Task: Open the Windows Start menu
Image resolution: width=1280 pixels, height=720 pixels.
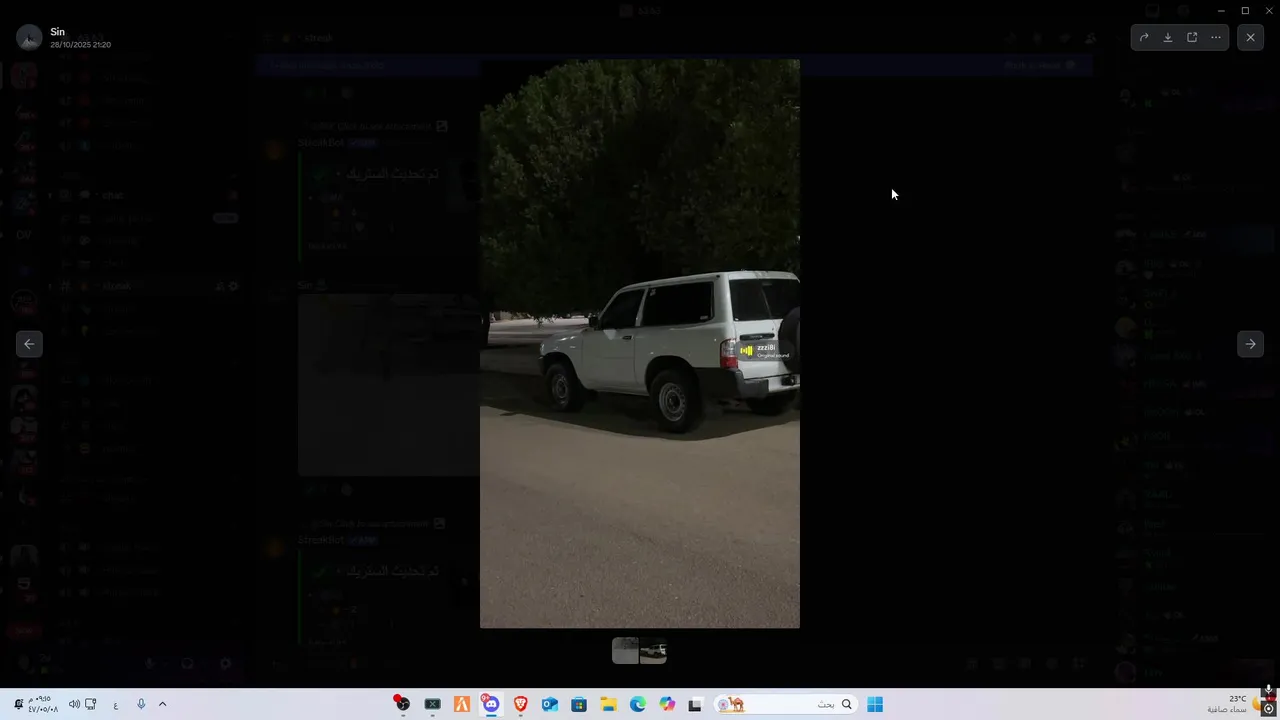Action: [x=875, y=704]
